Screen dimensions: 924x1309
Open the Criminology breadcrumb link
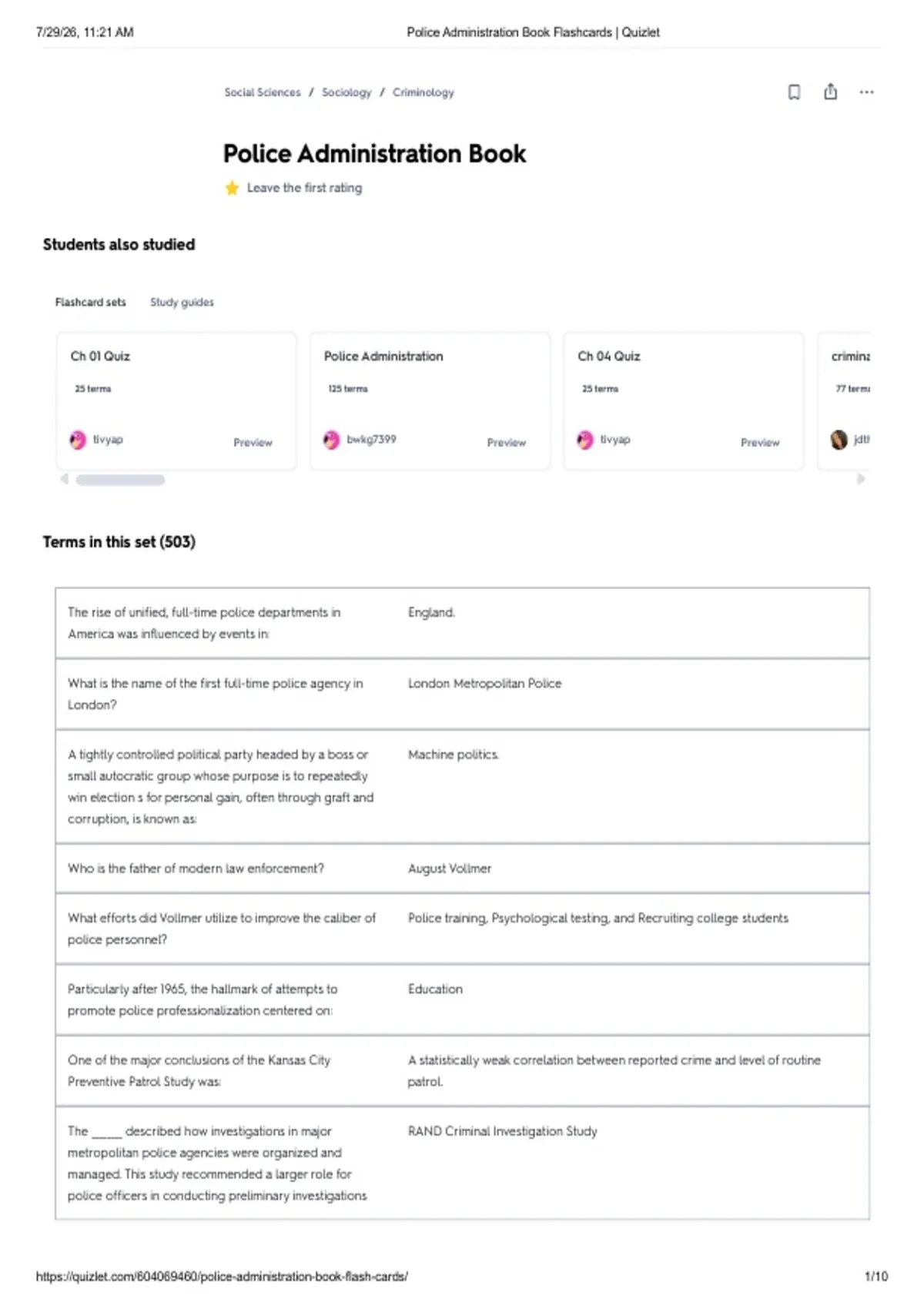tap(423, 92)
